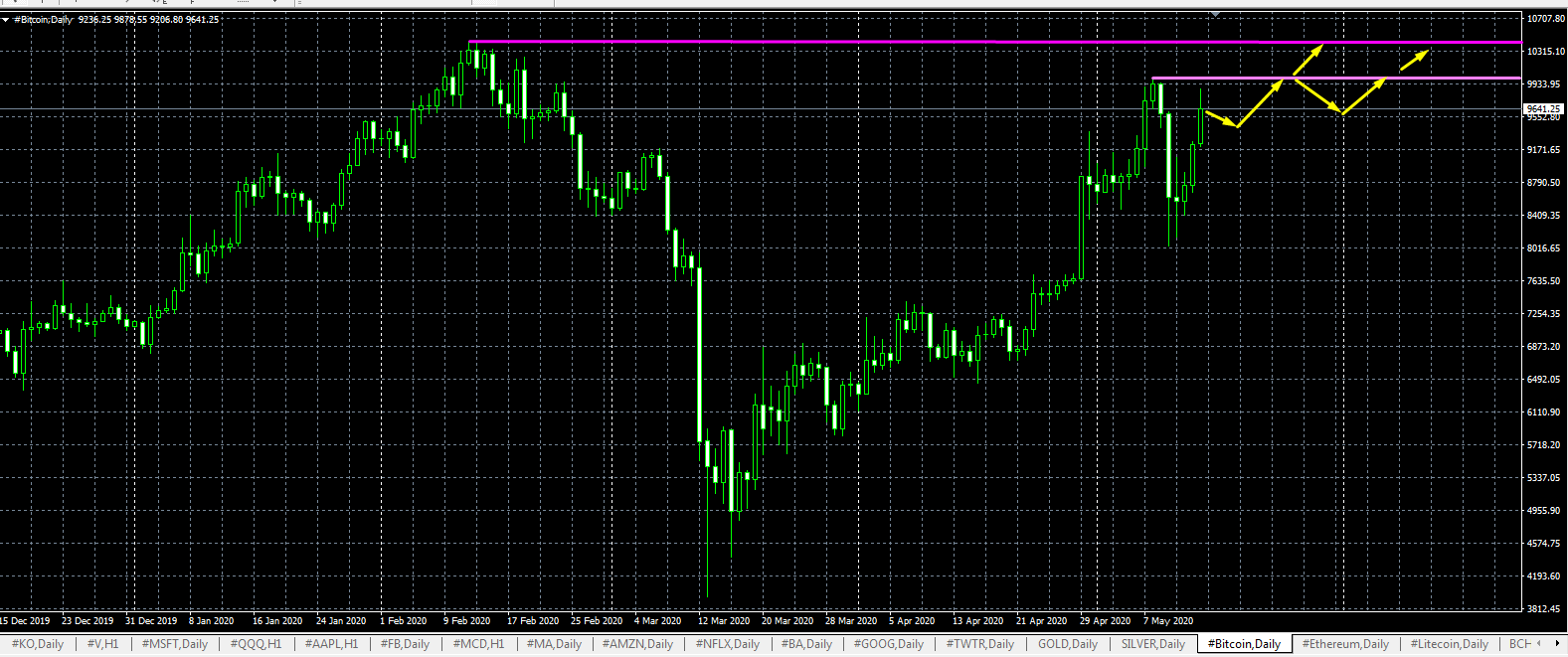Click the 9641.25 current price label
This screenshot has height=657, width=1568.
1543,108
